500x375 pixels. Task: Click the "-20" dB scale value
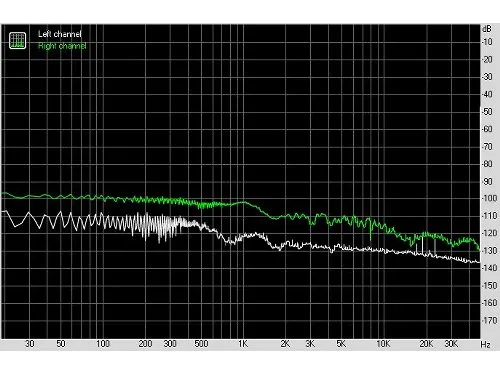(x=487, y=59)
